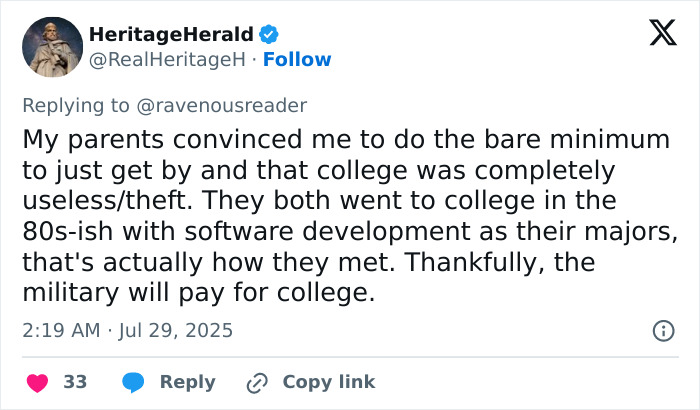Viewport: 700px width, 410px height.
Task: Click the 33 likes count
Action: click(x=75, y=382)
